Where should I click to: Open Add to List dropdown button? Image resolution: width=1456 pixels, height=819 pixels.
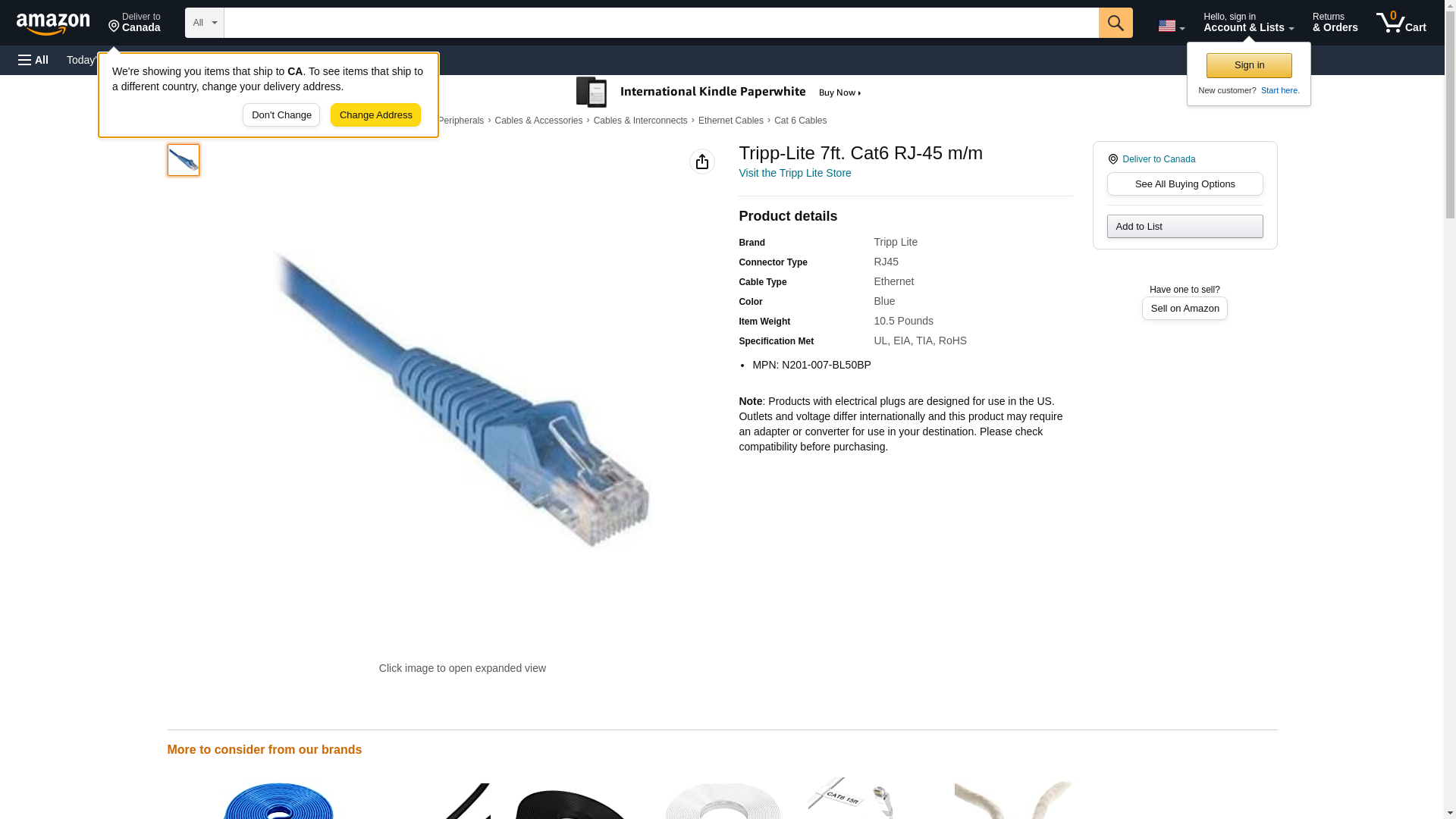pyautogui.click(x=1185, y=227)
